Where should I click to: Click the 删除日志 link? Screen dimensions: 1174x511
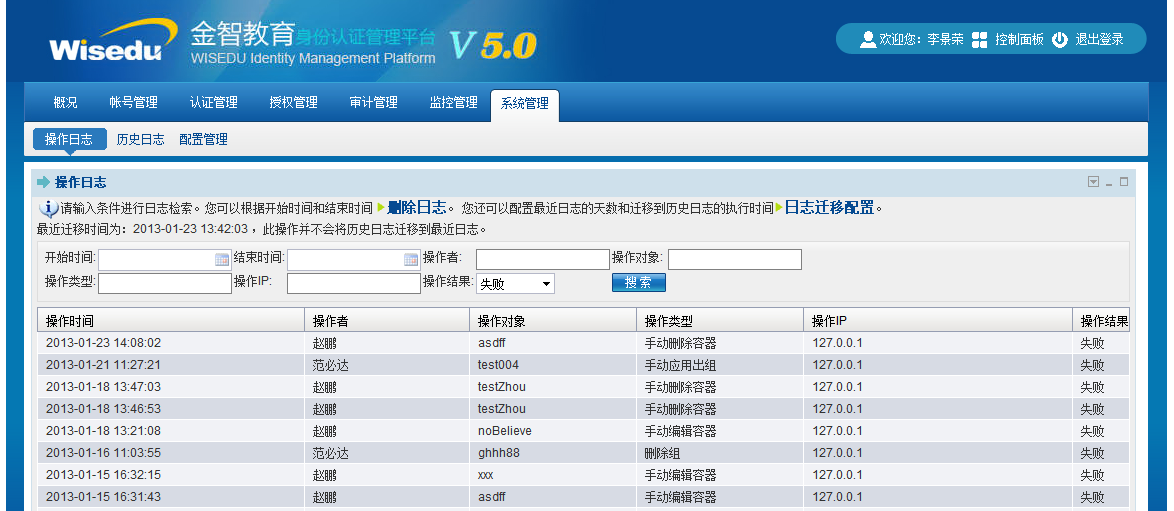pos(416,208)
